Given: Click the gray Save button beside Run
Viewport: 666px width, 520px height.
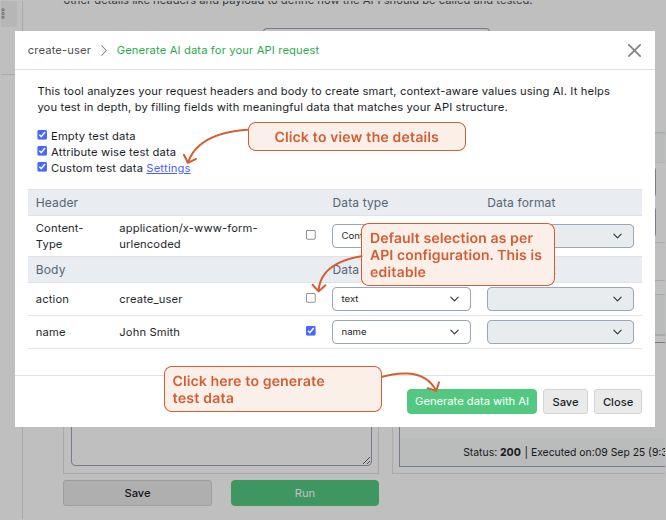Looking at the screenshot, I should pos(137,493).
